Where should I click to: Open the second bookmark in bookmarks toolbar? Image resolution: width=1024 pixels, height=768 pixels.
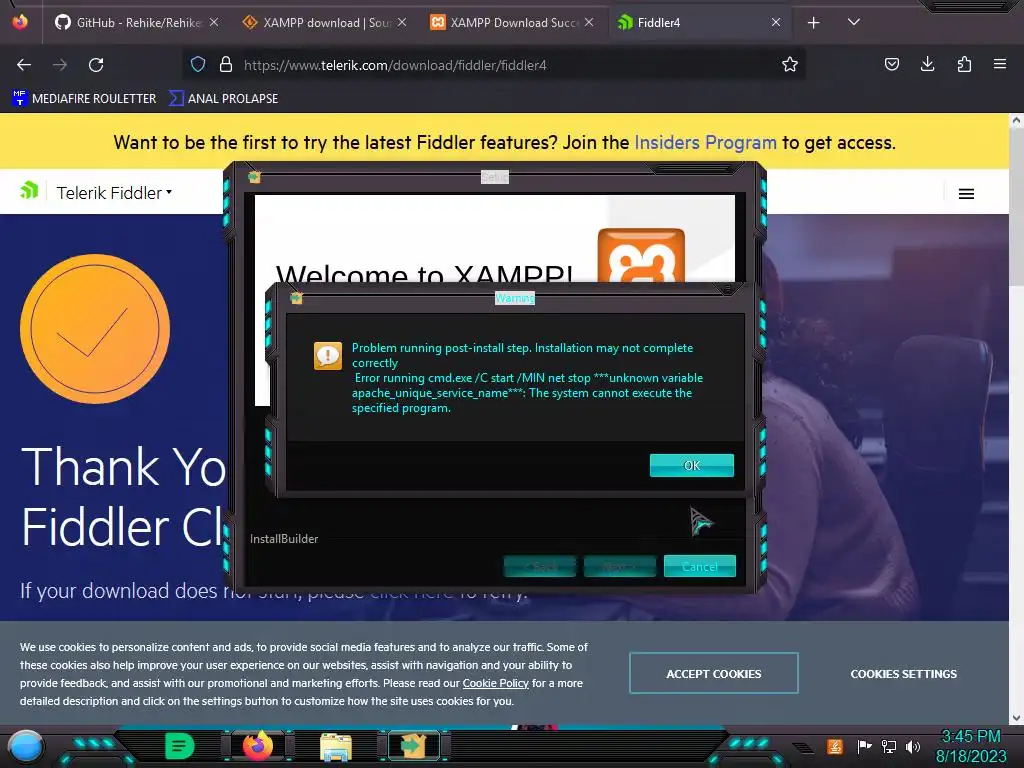click(223, 99)
